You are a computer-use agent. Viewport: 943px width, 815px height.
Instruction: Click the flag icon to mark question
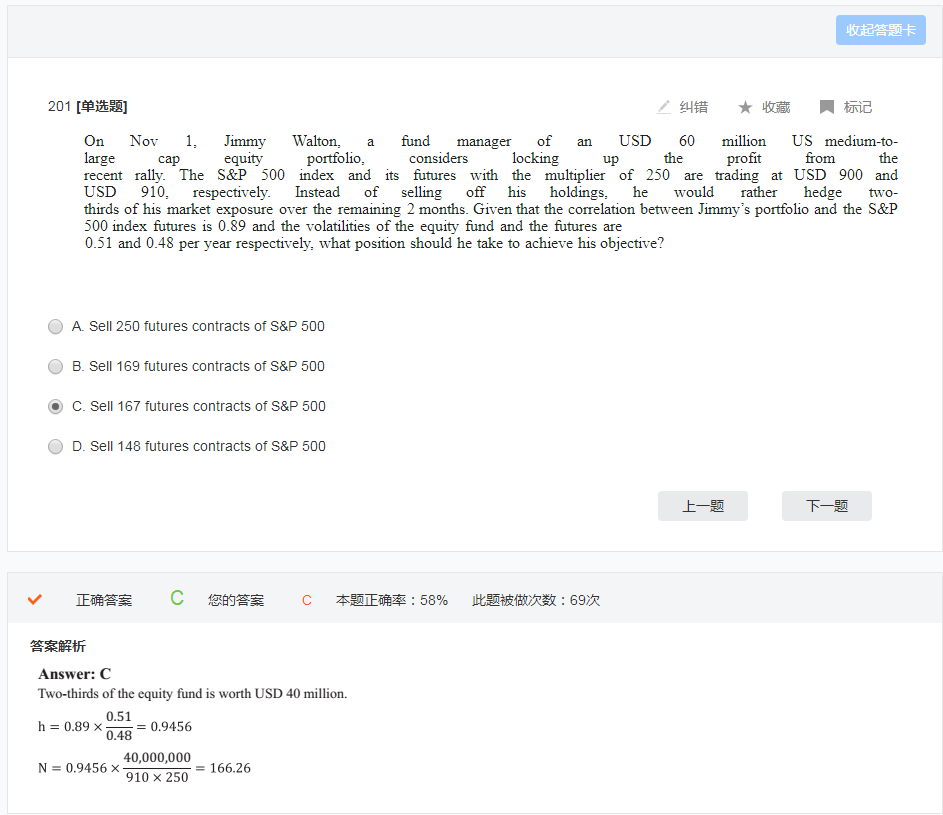pos(827,107)
